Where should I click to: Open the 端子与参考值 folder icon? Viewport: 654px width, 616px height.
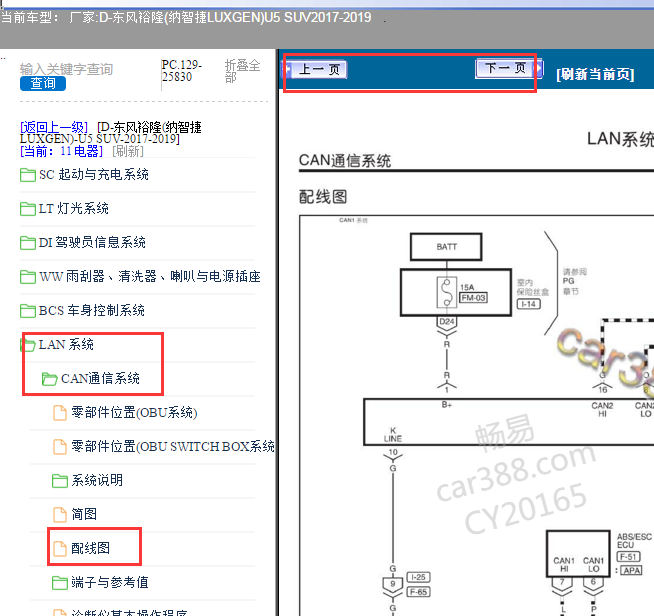pyautogui.click(x=60, y=583)
